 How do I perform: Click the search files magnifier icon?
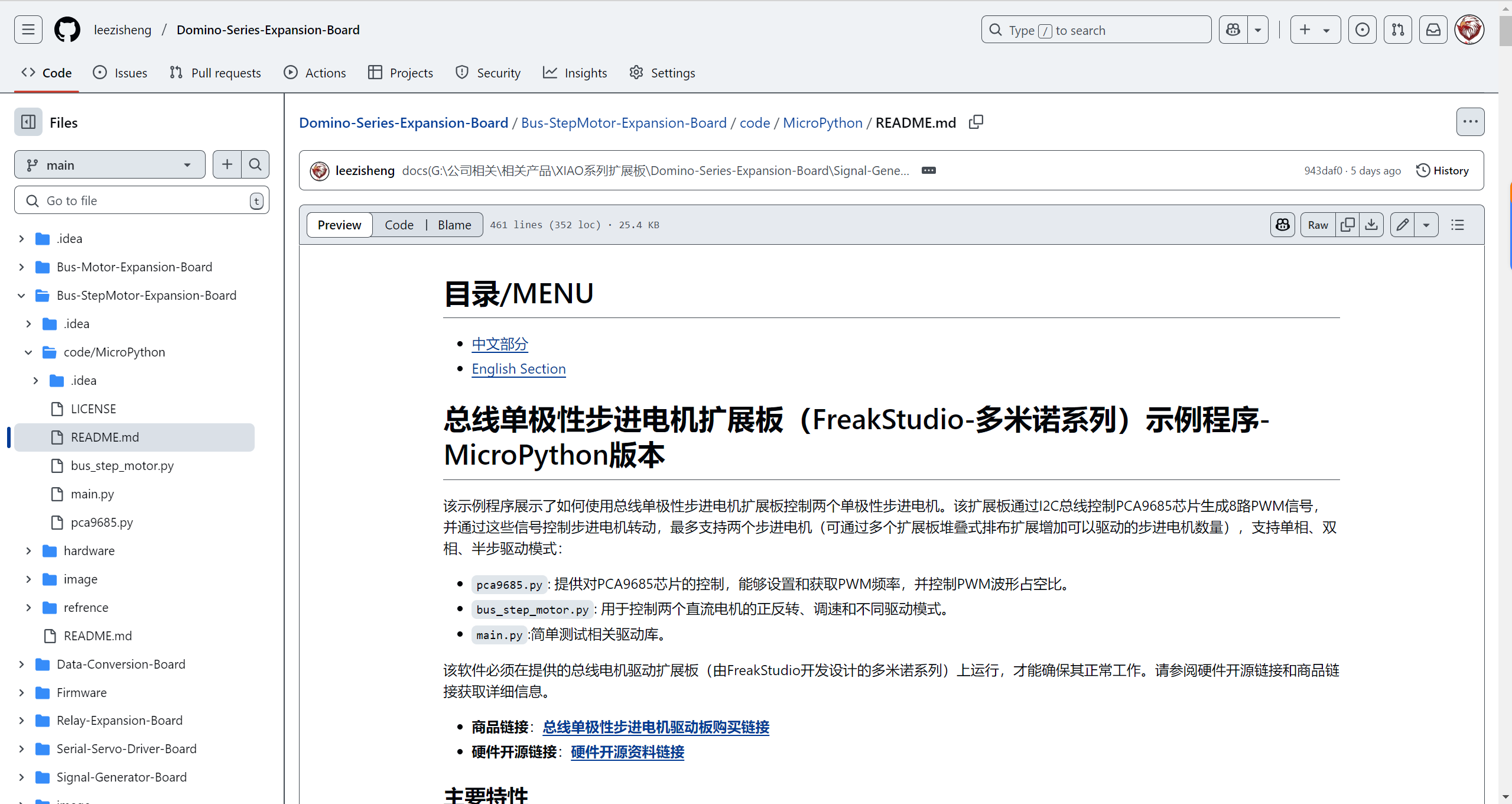coord(255,164)
